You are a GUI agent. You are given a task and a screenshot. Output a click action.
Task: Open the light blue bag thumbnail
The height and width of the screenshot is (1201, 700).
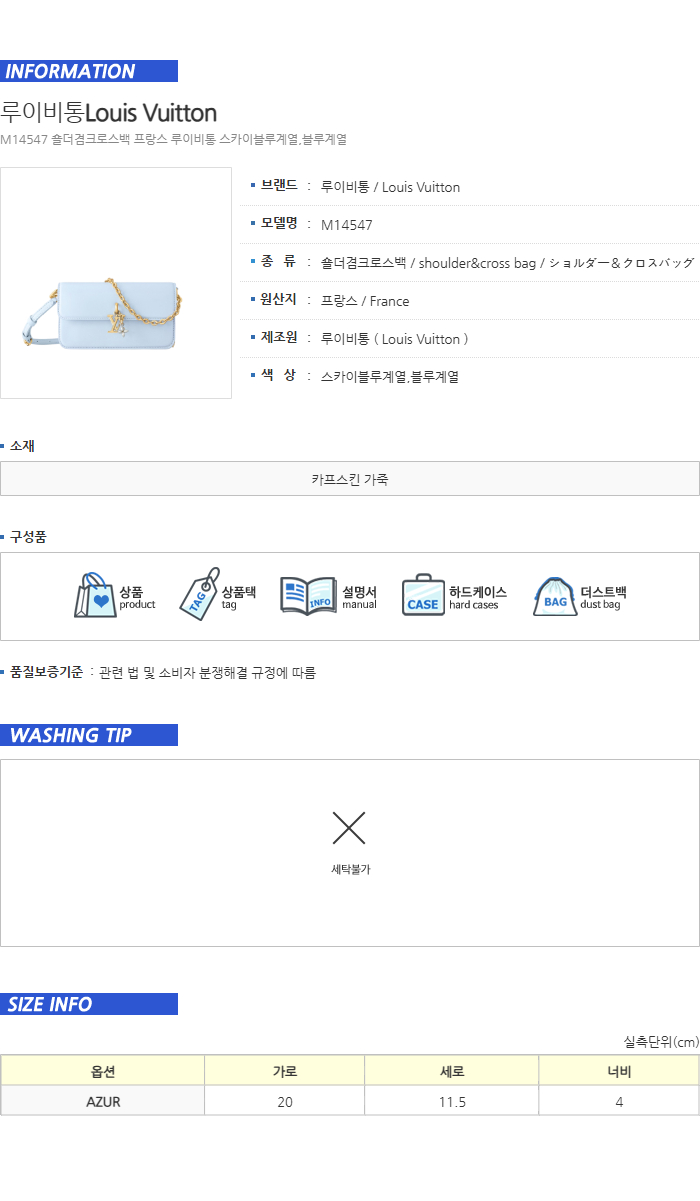pos(116,283)
